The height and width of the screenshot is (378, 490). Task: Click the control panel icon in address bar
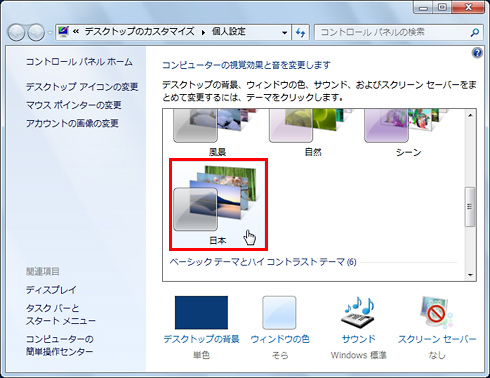pos(63,32)
